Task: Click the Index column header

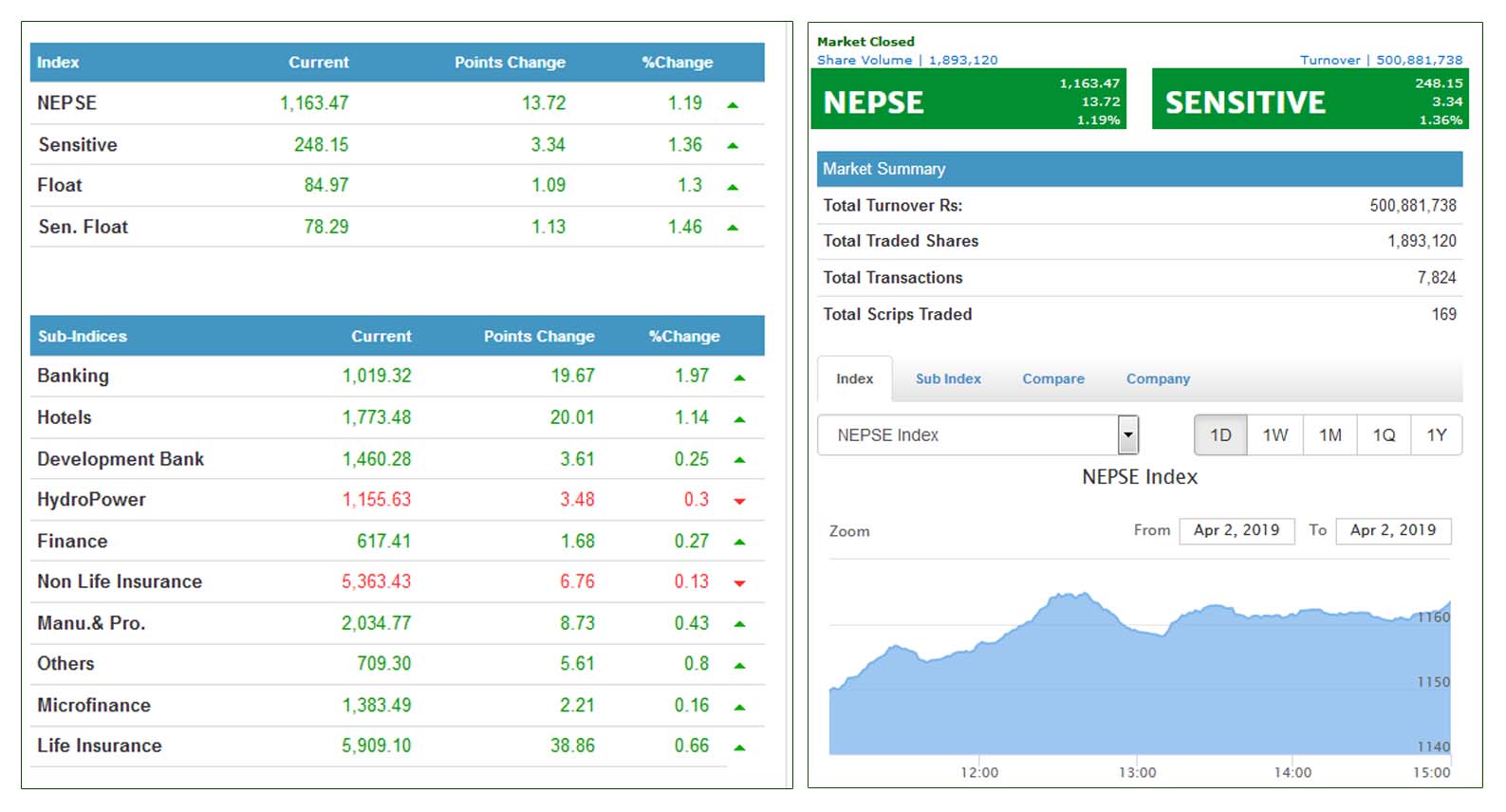Action: [58, 62]
